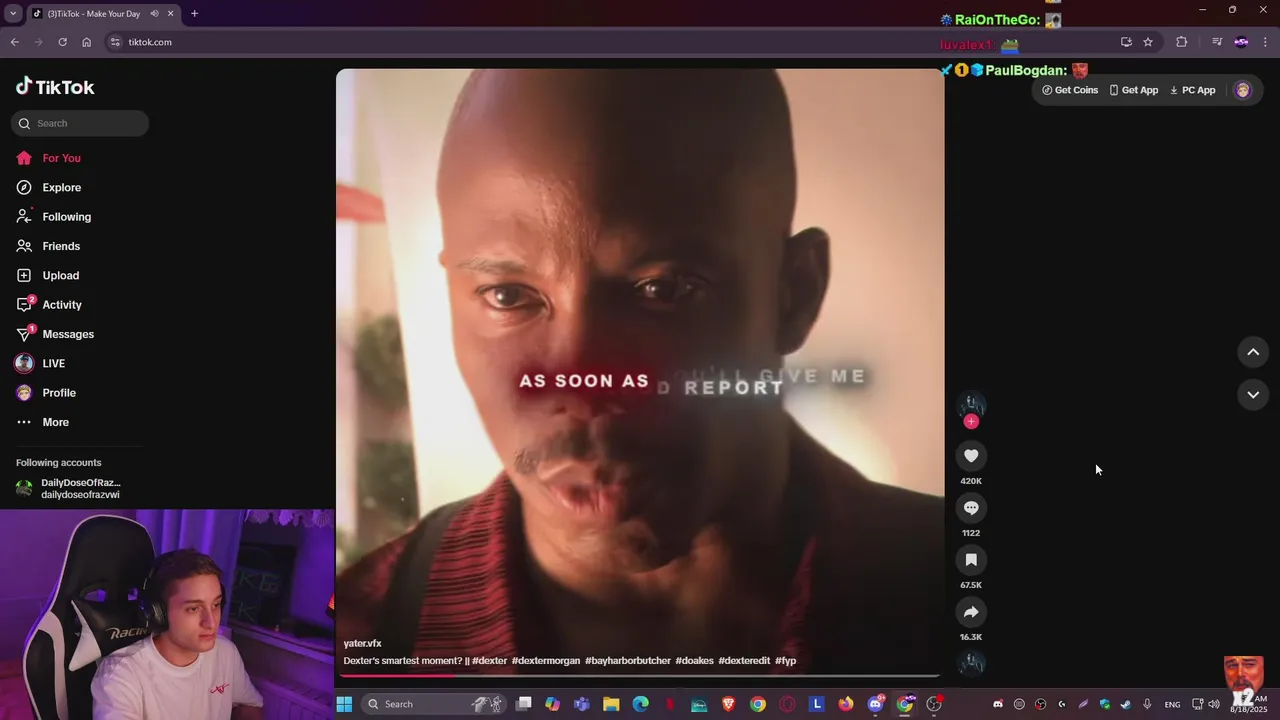The width and height of the screenshot is (1280, 720).
Task: Click the TikTok logo
Action: pos(55,87)
